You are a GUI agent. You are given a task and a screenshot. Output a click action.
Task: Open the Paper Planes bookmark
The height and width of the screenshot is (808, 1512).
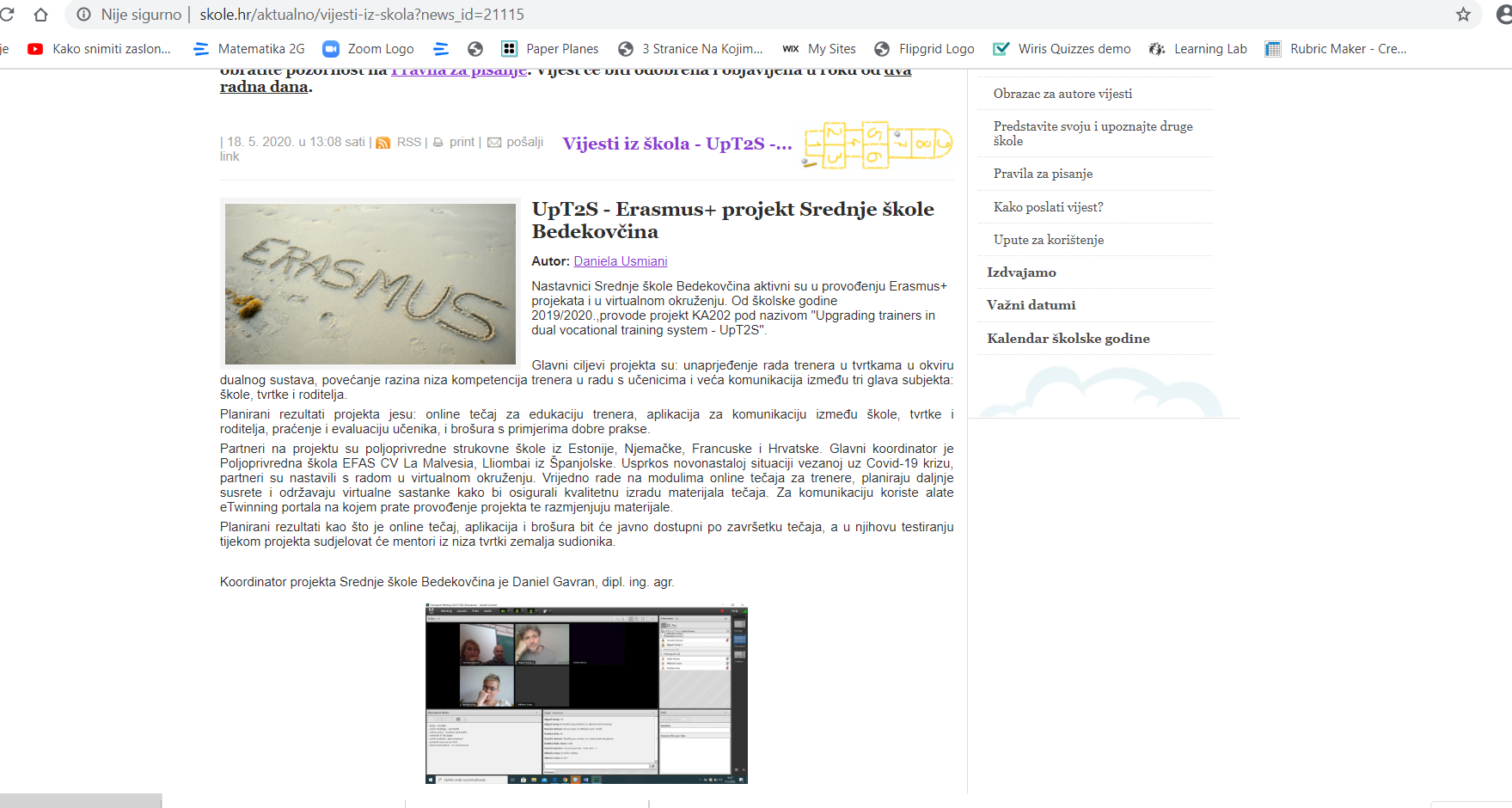tap(550, 49)
